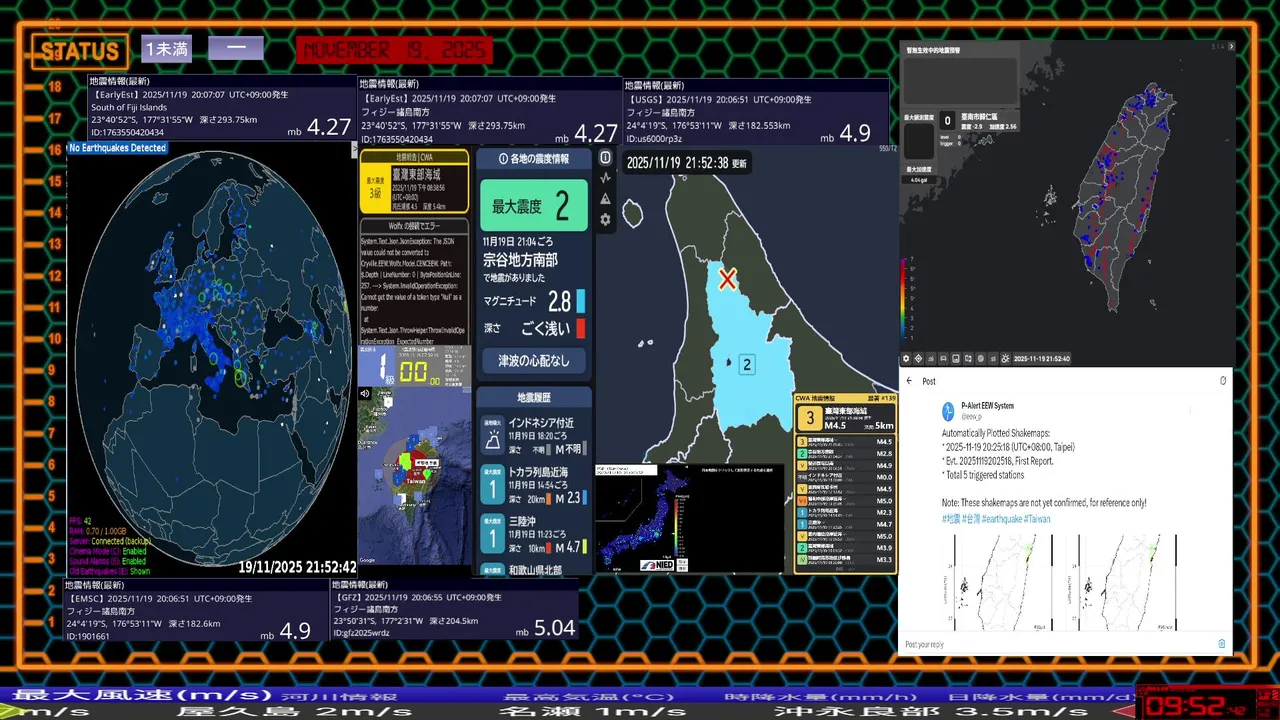
Task: Click the CWA 臺灣東部海域 yellow report card
Action: (x=414, y=182)
